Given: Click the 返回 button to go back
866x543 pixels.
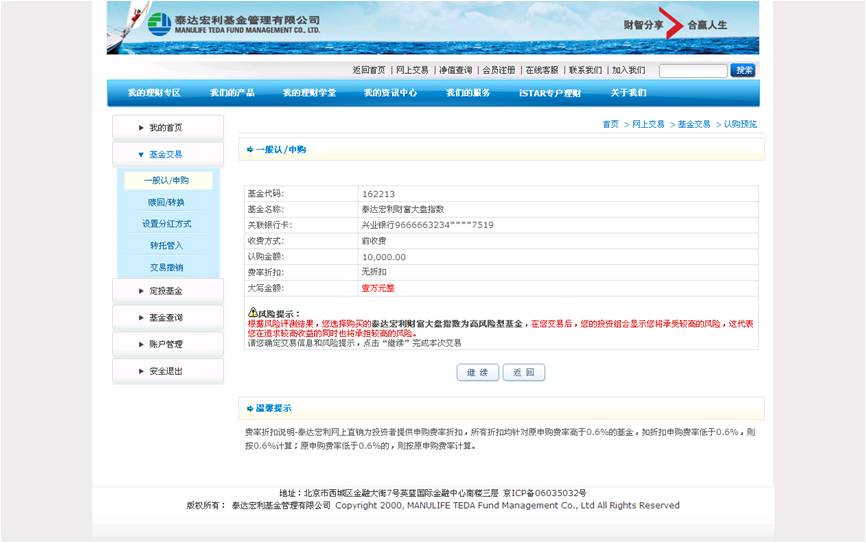Looking at the screenshot, I should pos(524,372).
